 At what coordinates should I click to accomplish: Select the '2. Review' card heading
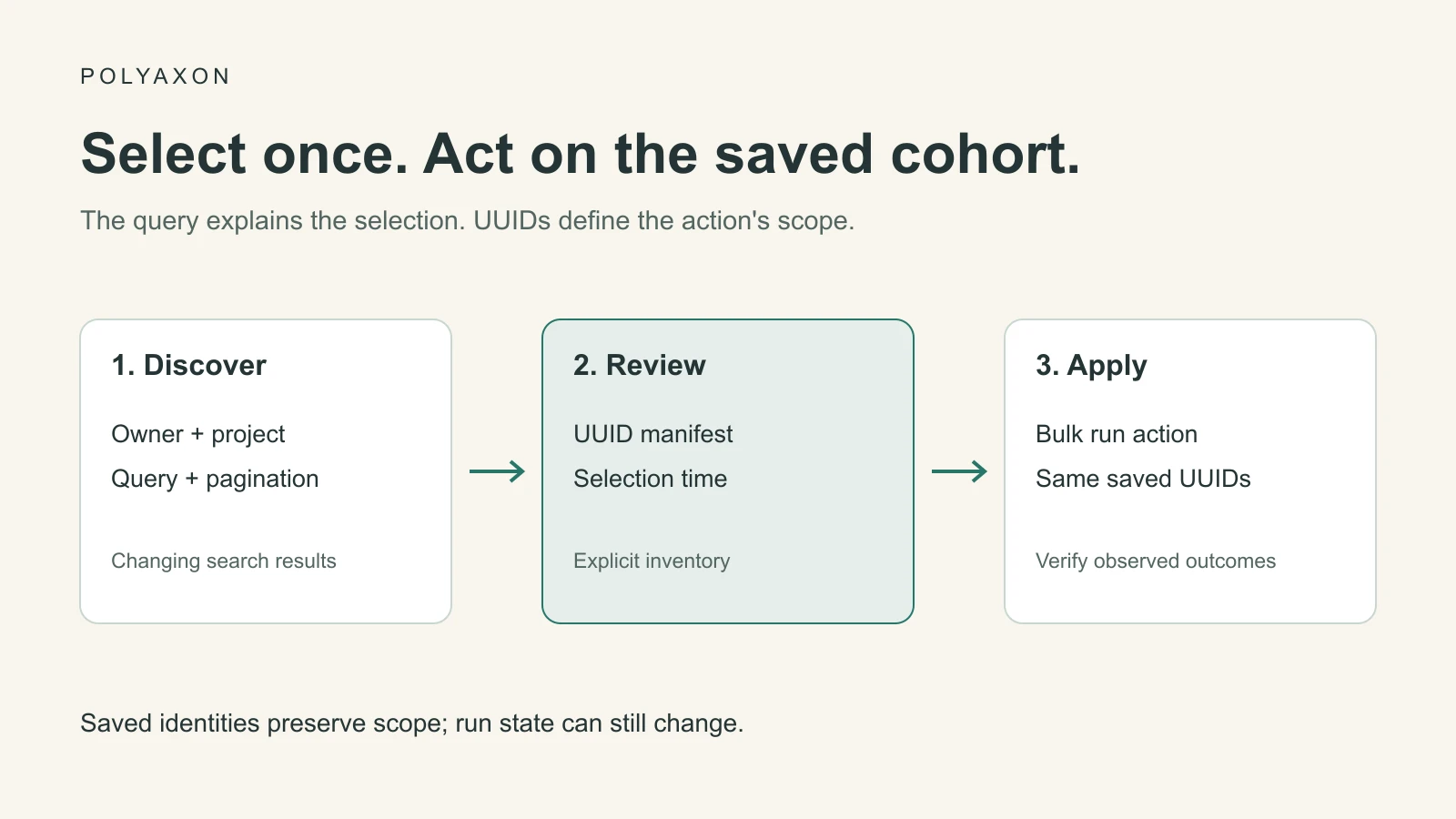pos(640,365)
